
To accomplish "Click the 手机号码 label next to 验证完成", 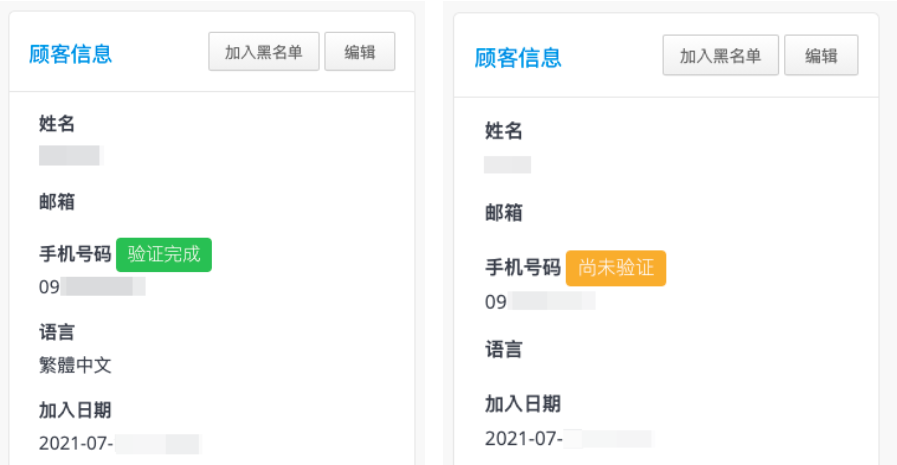I will tap(75, 254).
